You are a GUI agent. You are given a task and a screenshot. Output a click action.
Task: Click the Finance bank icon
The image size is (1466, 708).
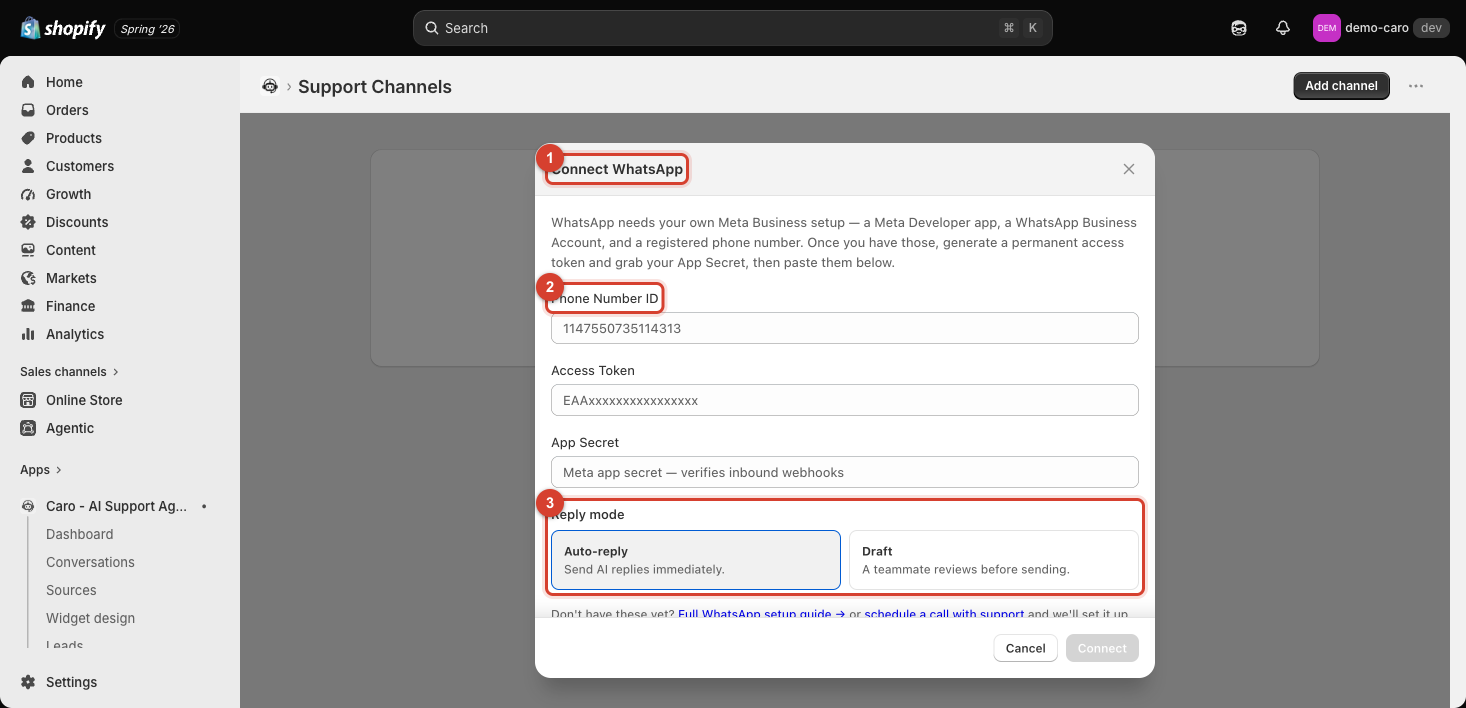coord(28,306)
